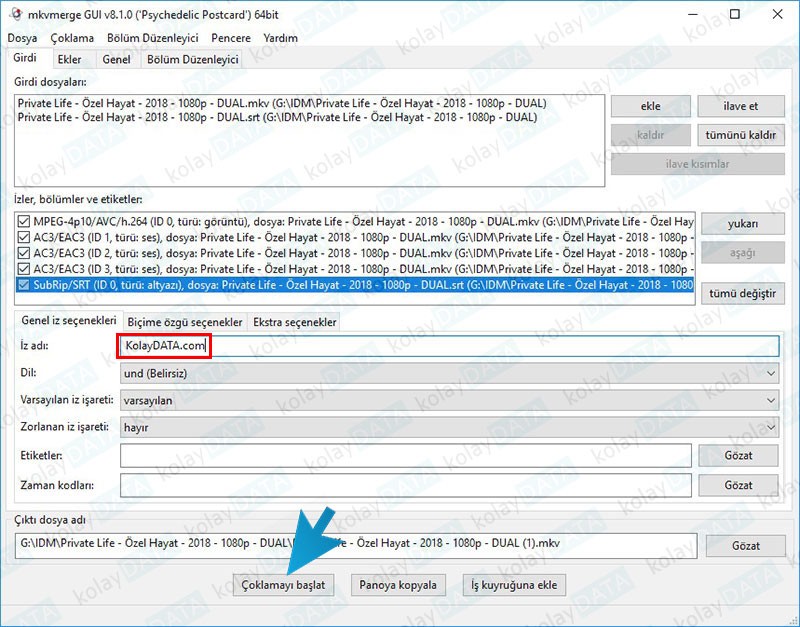Click Gözat next to output file name
The image size is (800, 627).
pos(745,546)
